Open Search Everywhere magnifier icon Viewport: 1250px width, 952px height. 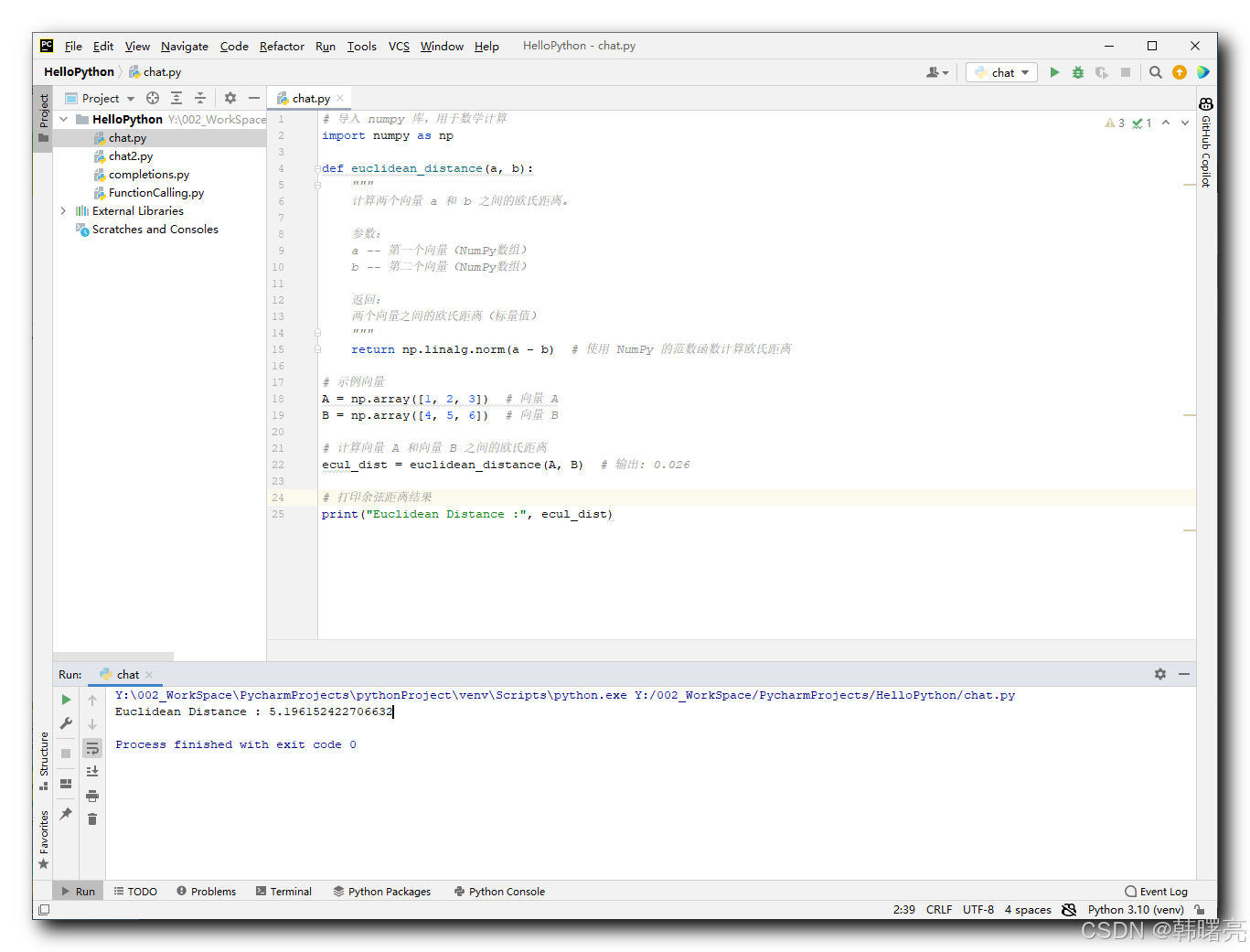(x=1156, y=72)
